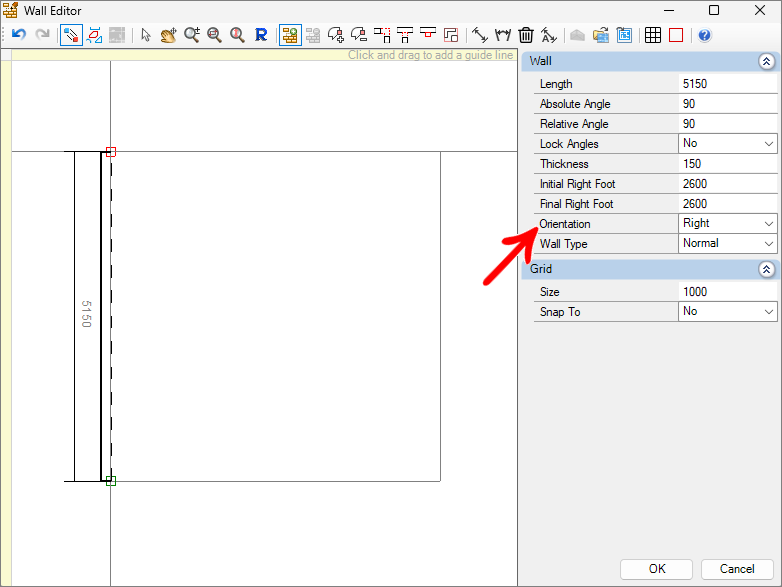This screenshot has width=782, height=587.
Task: Click the Cancel button
Action: [737, 569]
